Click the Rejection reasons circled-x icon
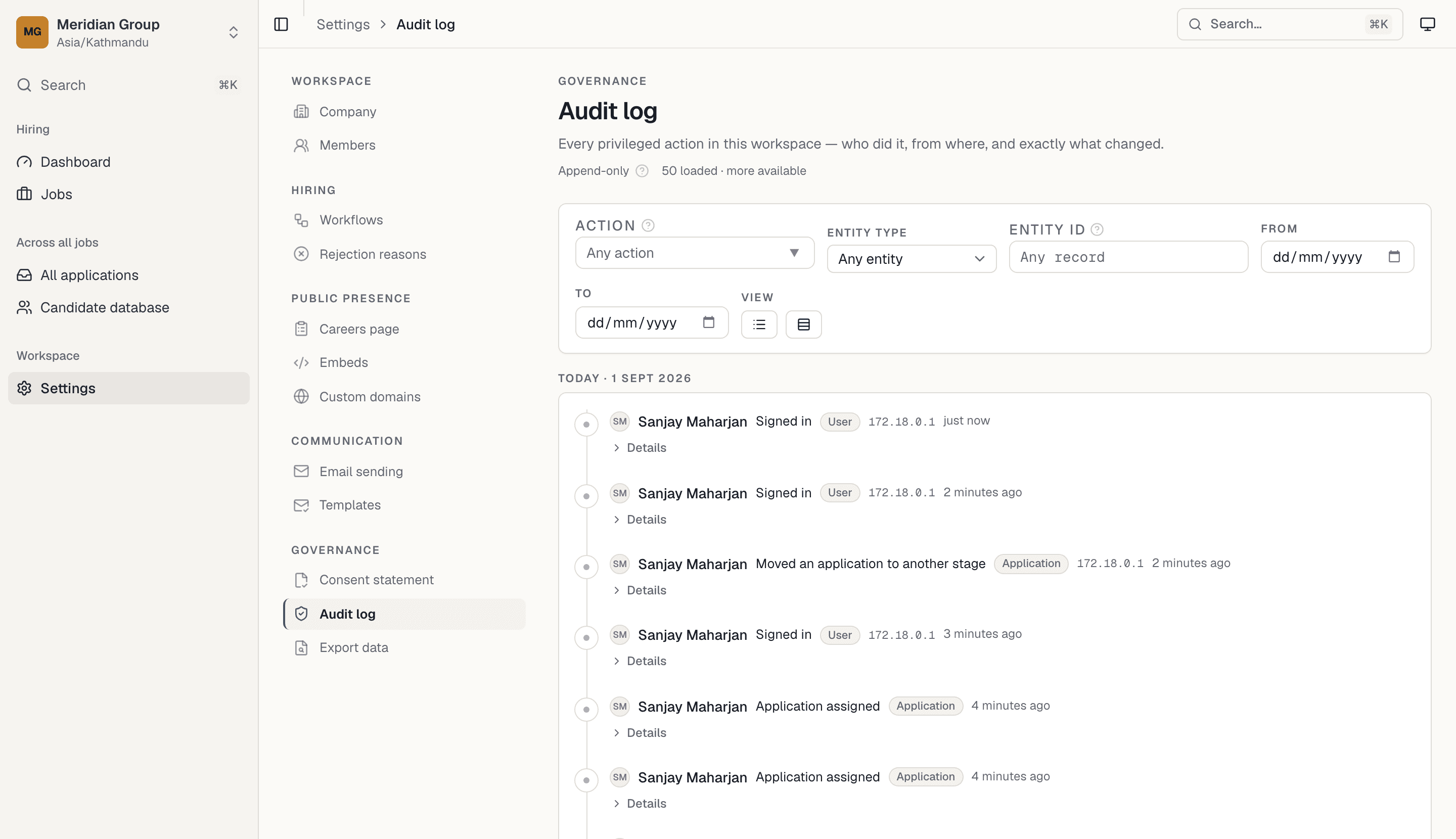This screenshot has width=1456, height=839. (x=301, y=254)
